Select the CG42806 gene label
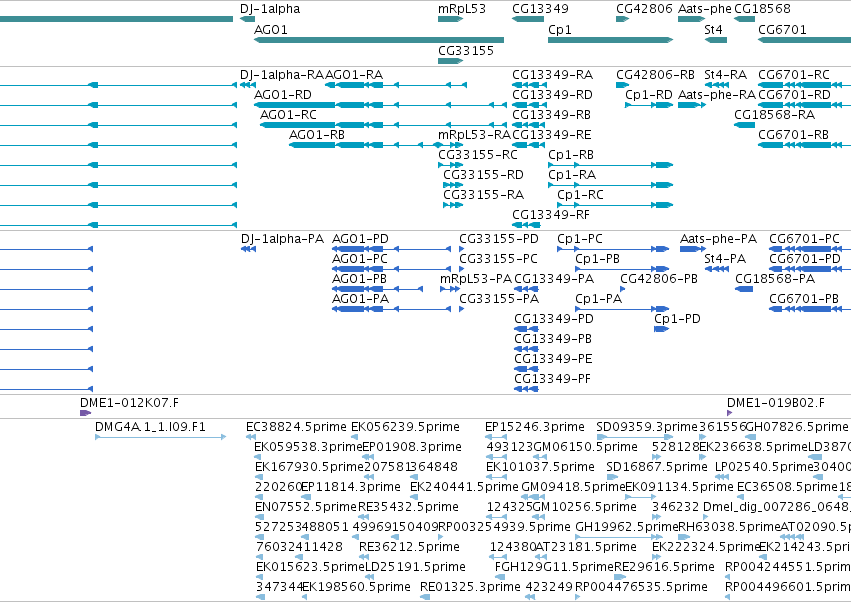The height and width of the screenshot is (602, 851). (644, 9)
